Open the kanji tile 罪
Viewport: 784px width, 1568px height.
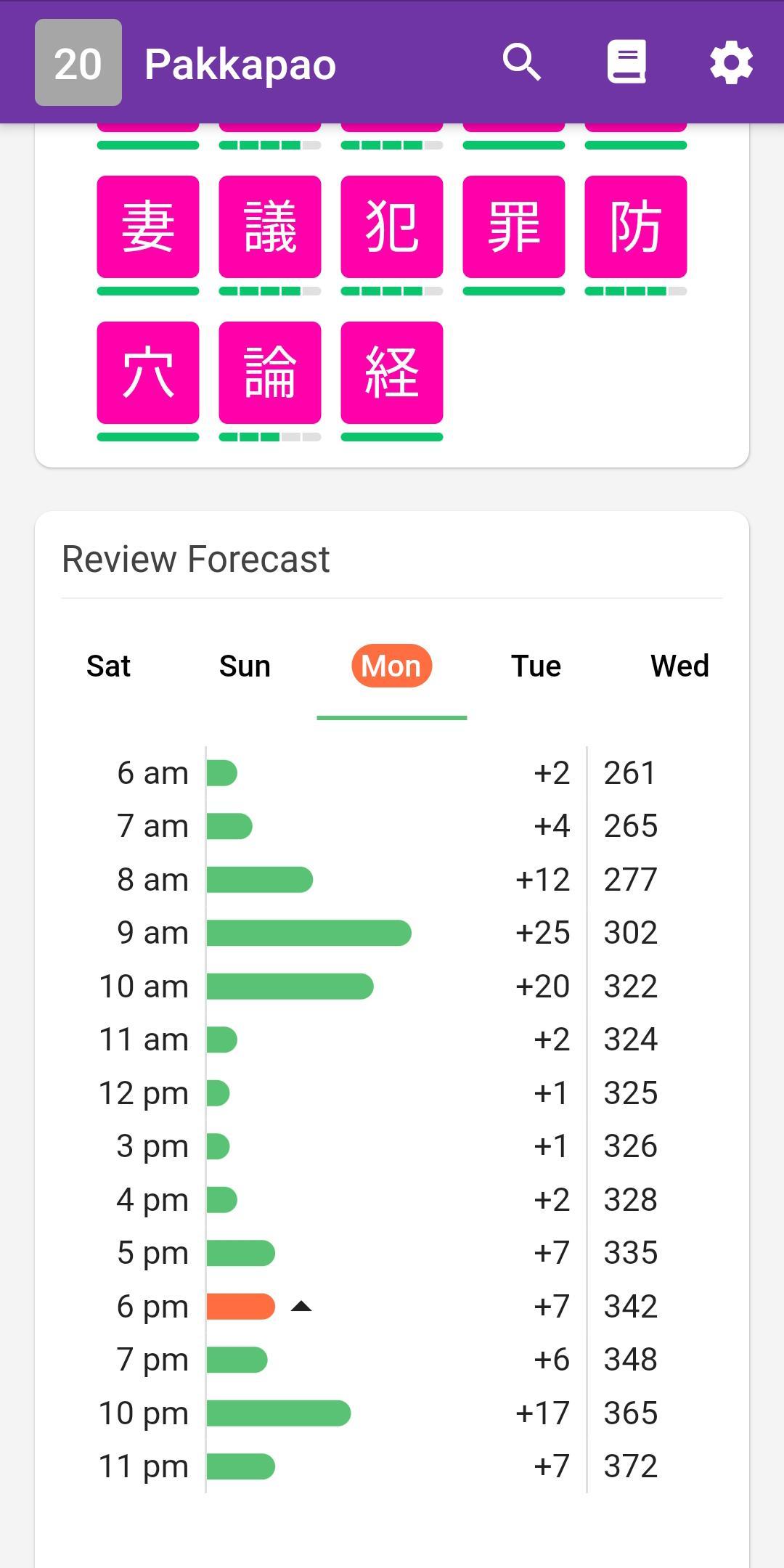[x=514, y=226]
